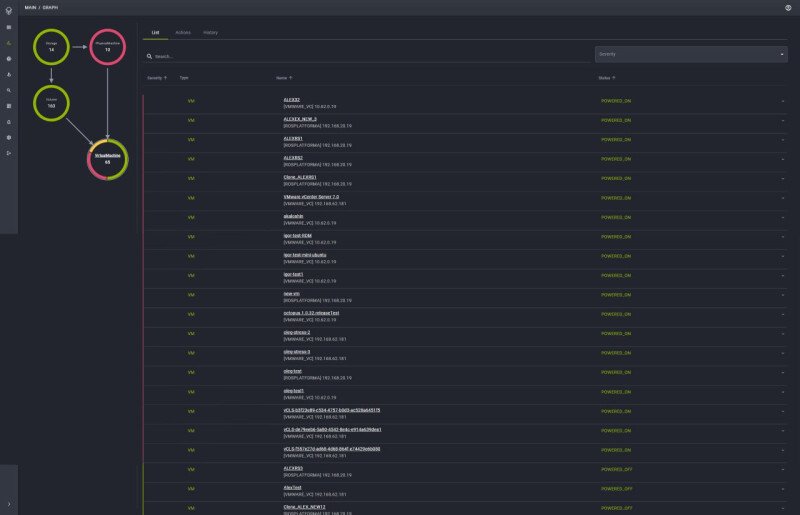This screenshot has height=515, width=800.
Task: Select the Storage node in the graph
Action: pos(51,46)
